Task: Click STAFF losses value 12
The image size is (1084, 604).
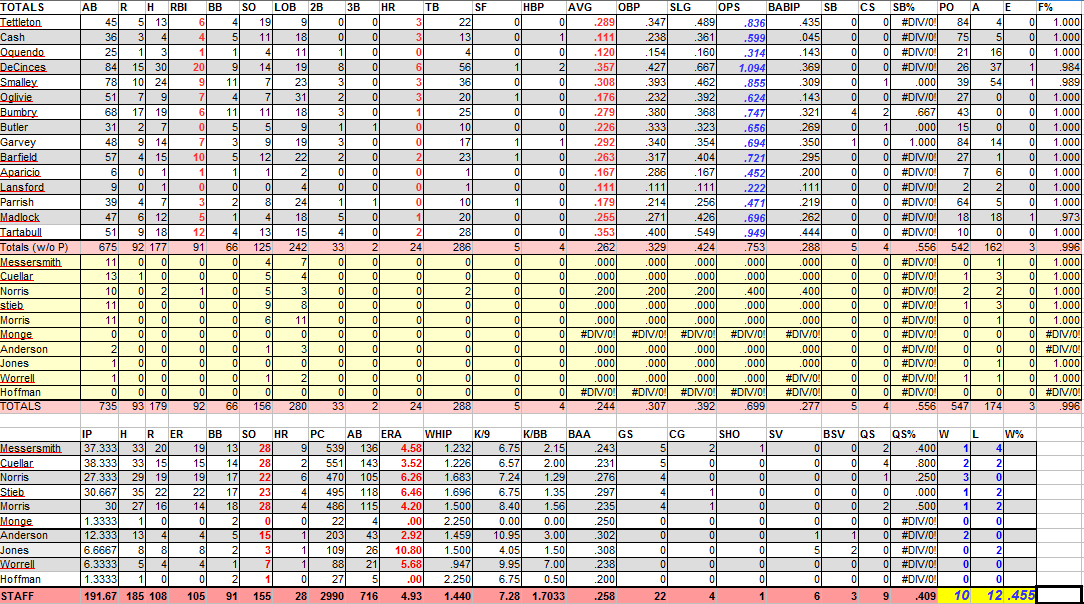Action: click(987, 596)
